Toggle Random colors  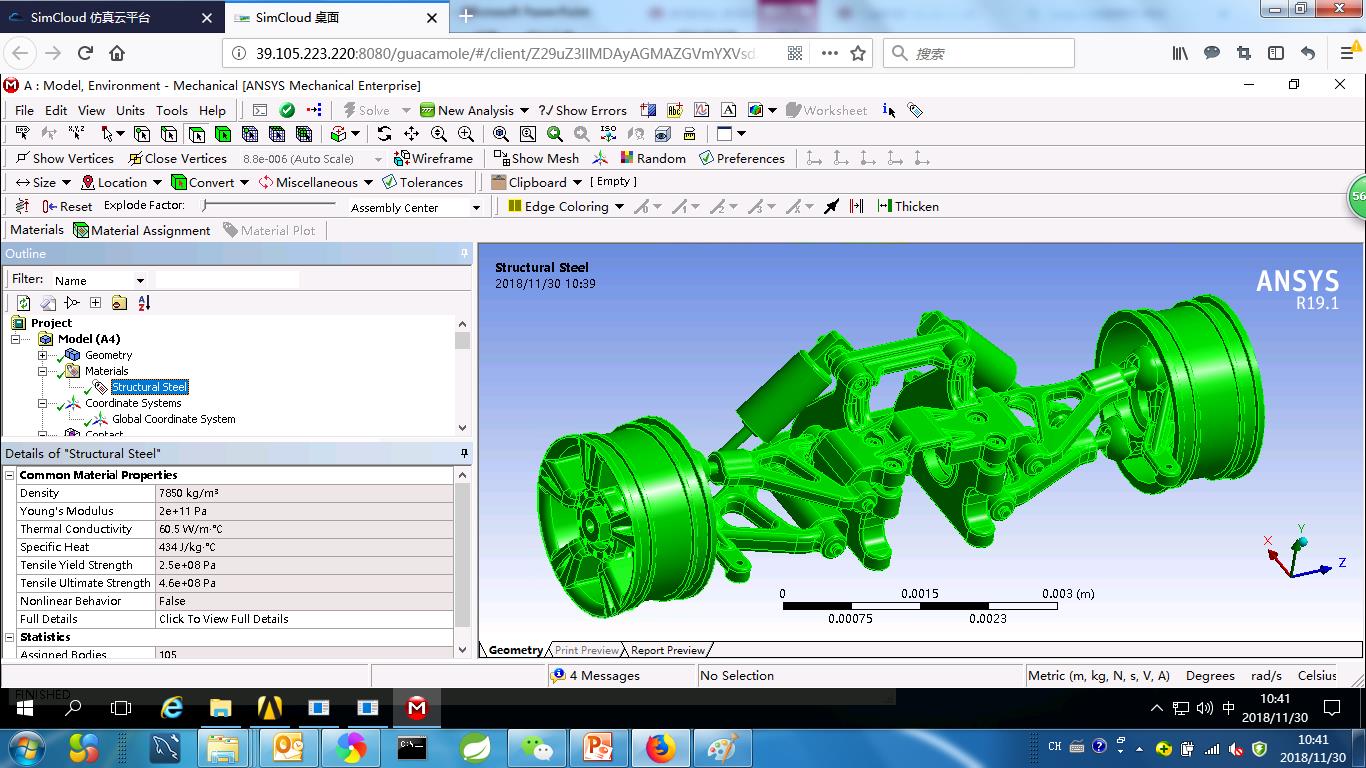[653, 158]
